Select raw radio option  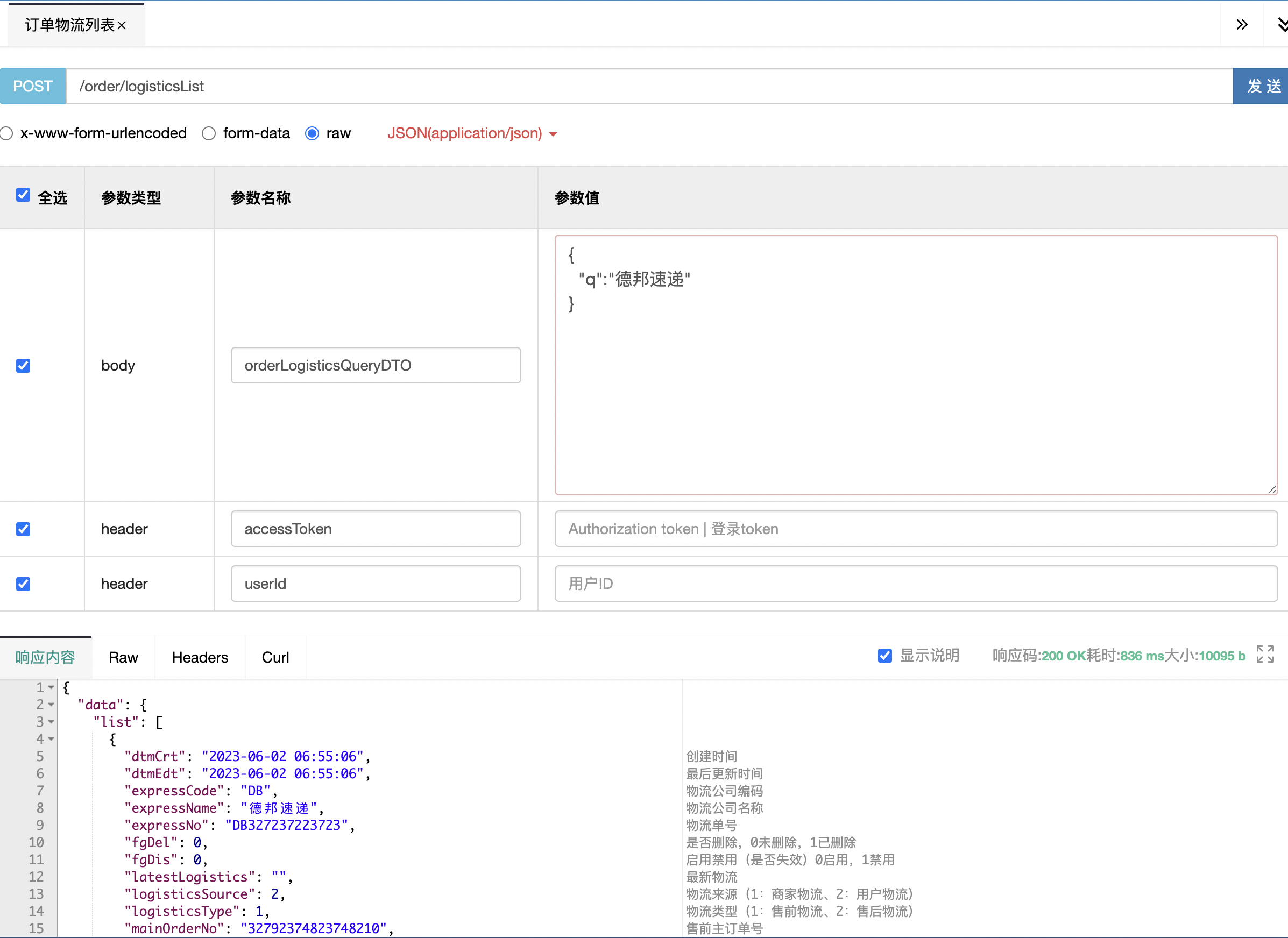coord(312,133)
